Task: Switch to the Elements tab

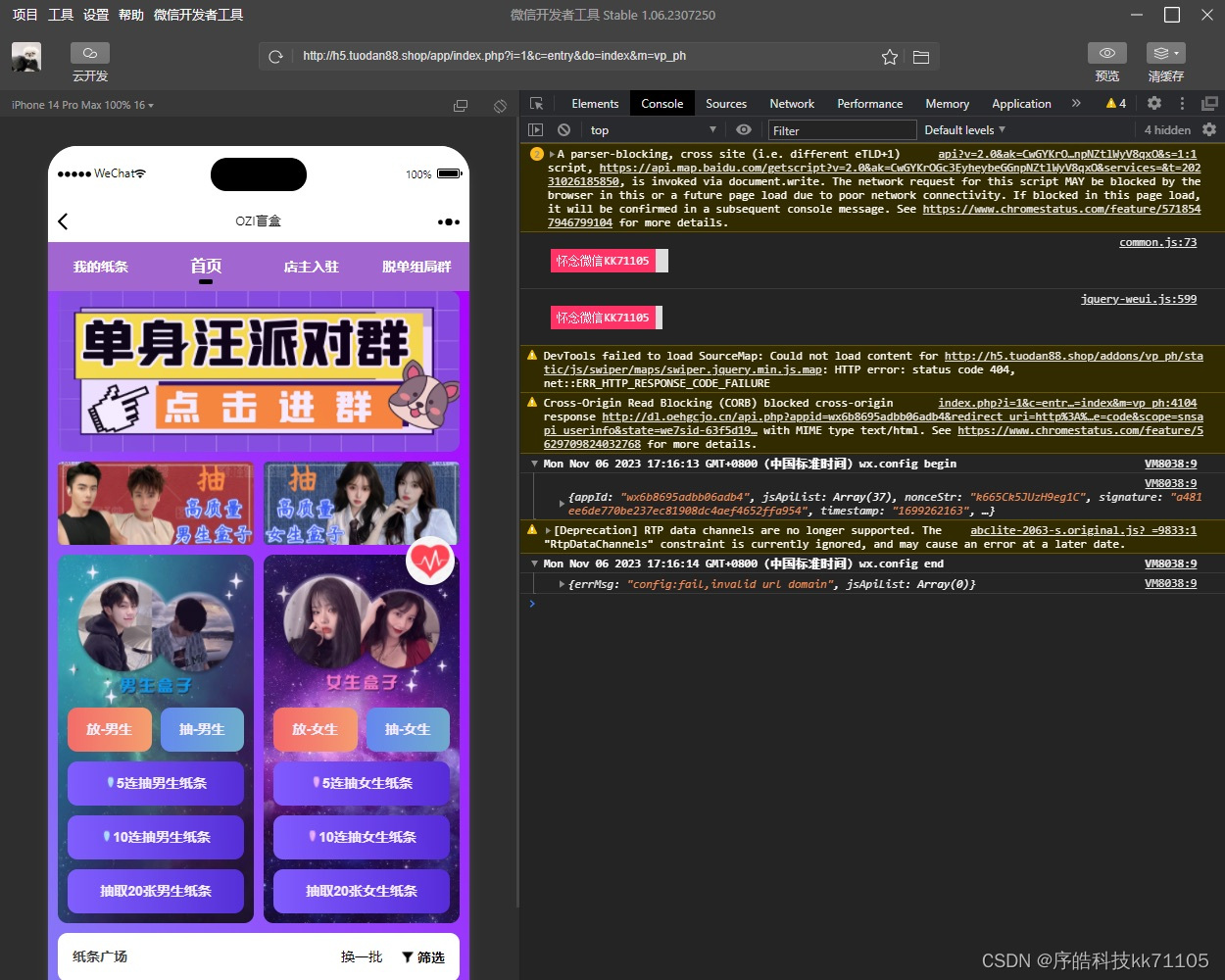Action: pos(595,103)
